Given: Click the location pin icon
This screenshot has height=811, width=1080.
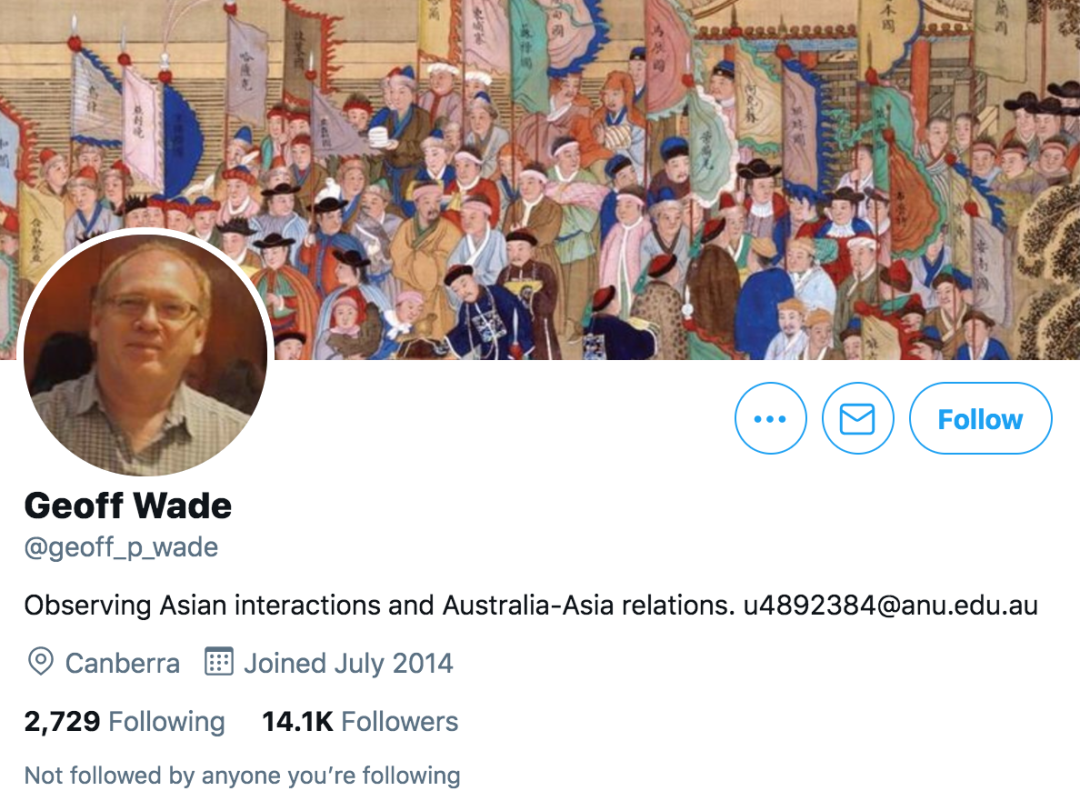Looking at the screenshot, I should [41, 662].
